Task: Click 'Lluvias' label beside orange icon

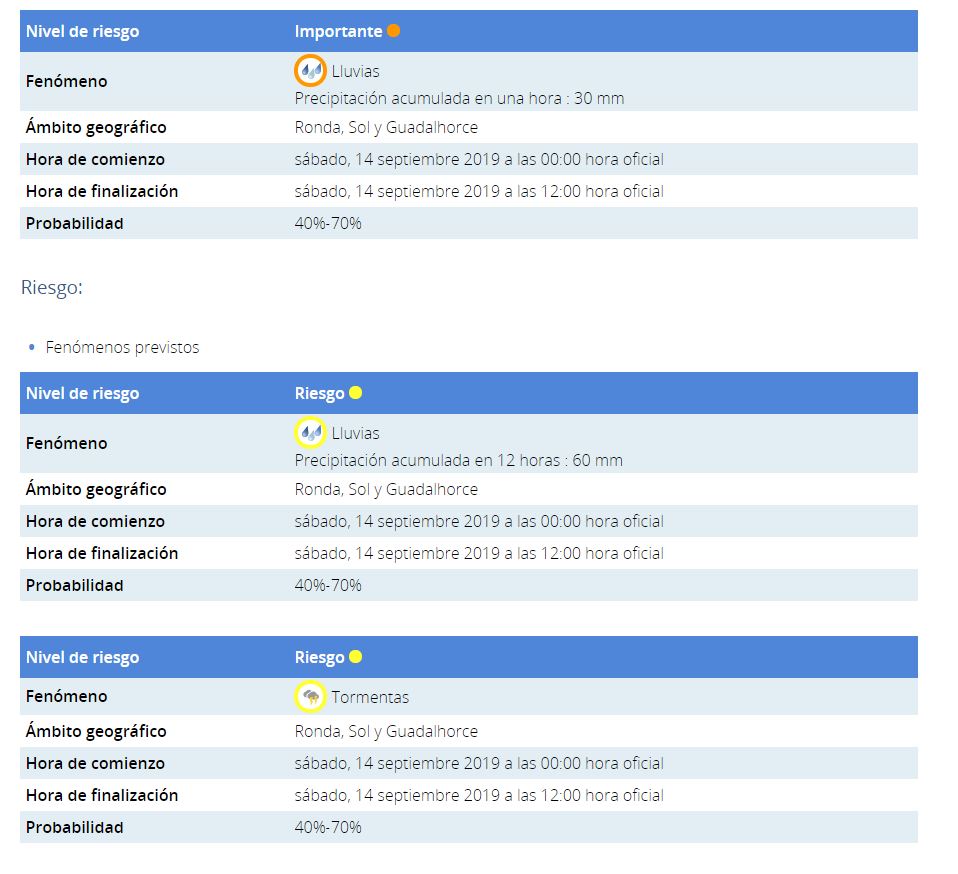Action: [356, 71]
